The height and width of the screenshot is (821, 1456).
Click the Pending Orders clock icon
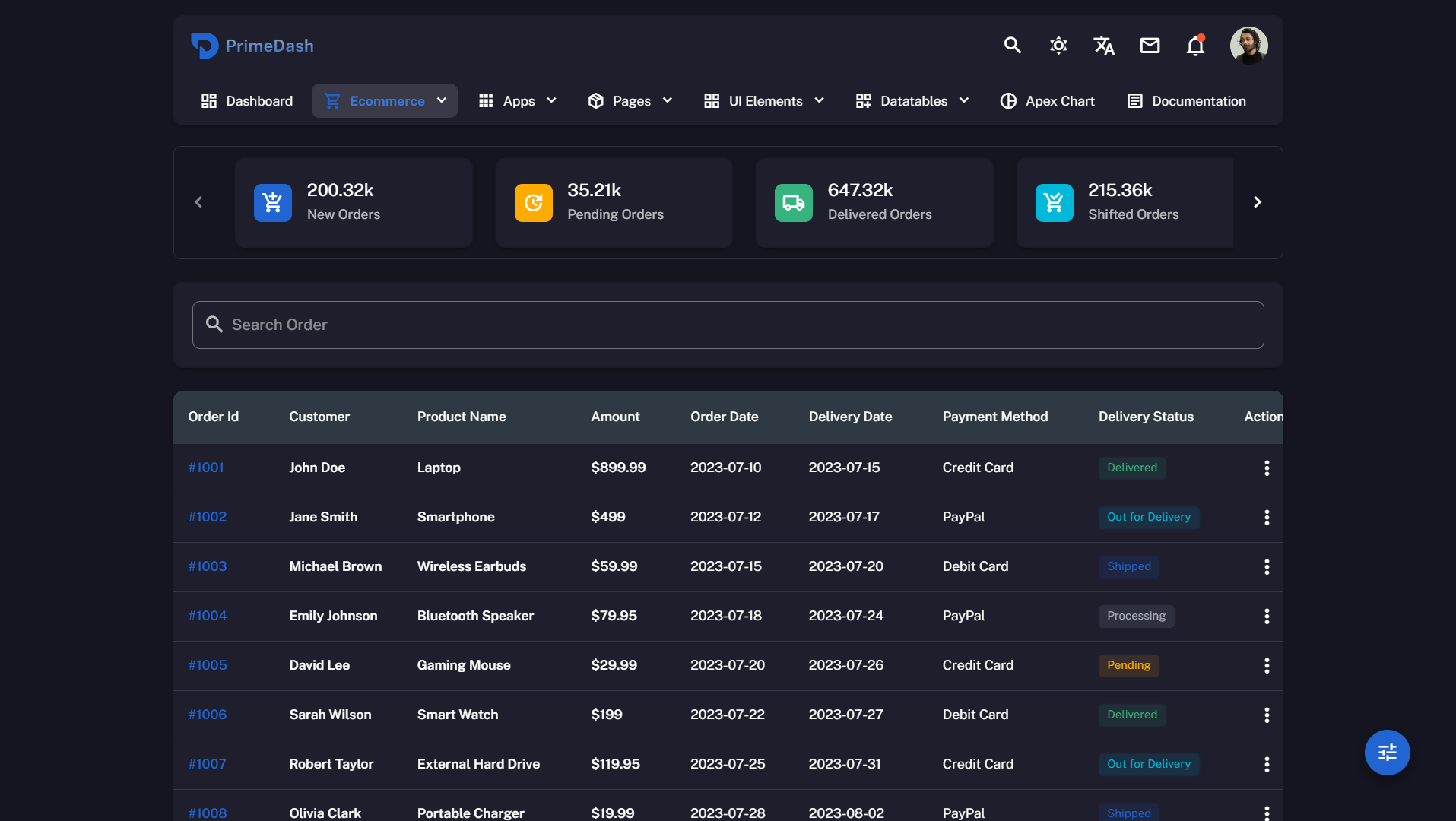coord(533,202)
